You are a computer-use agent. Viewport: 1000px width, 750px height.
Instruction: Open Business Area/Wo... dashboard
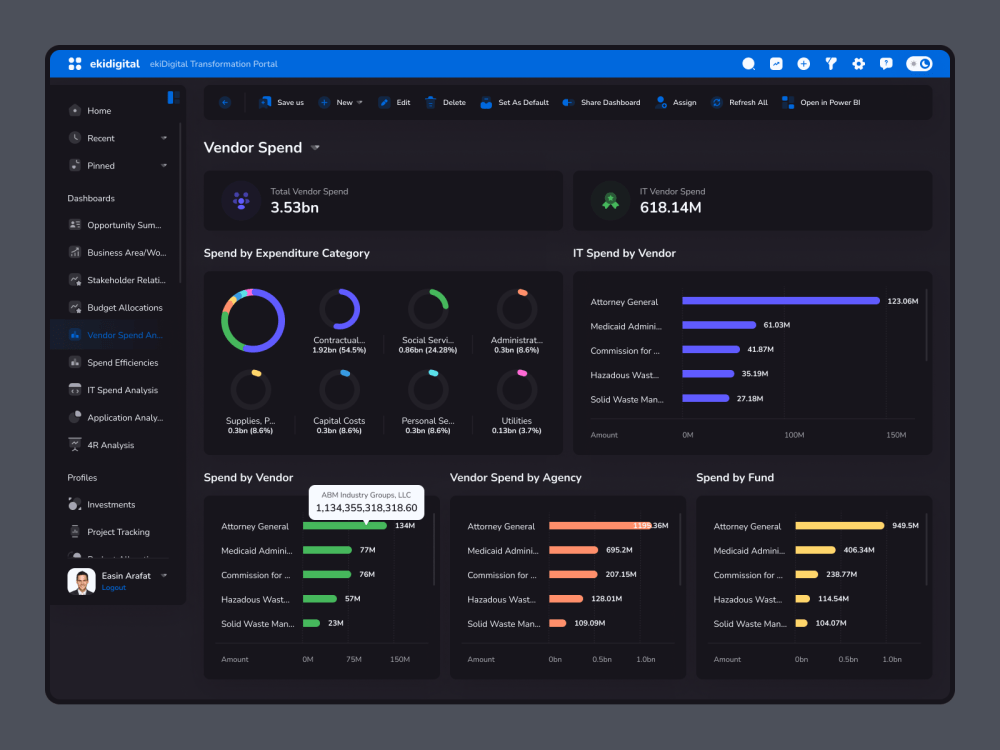pos(118,253)
